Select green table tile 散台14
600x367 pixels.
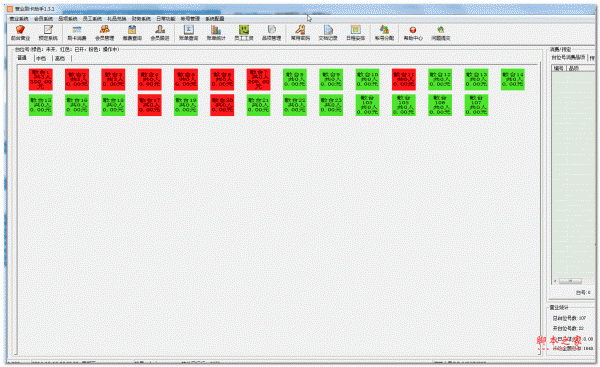pos(513,79)
